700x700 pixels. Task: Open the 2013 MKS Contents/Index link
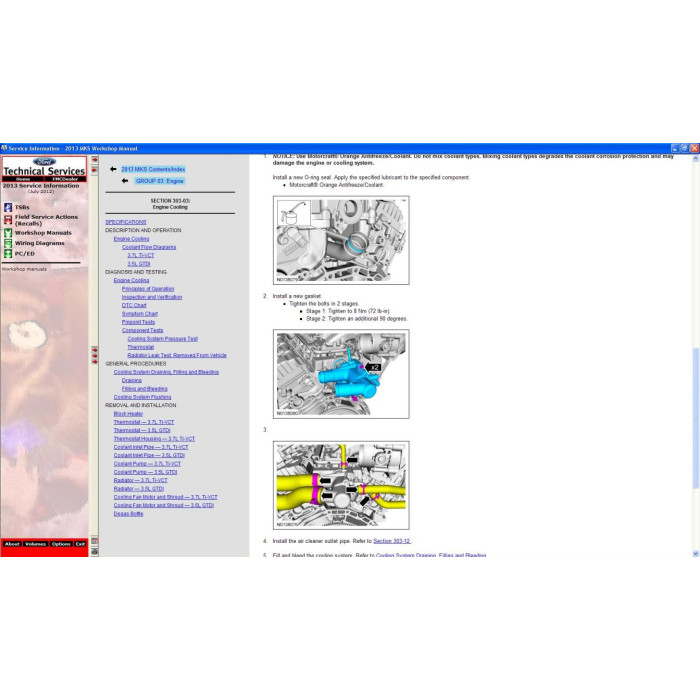[x=153, y=169]
